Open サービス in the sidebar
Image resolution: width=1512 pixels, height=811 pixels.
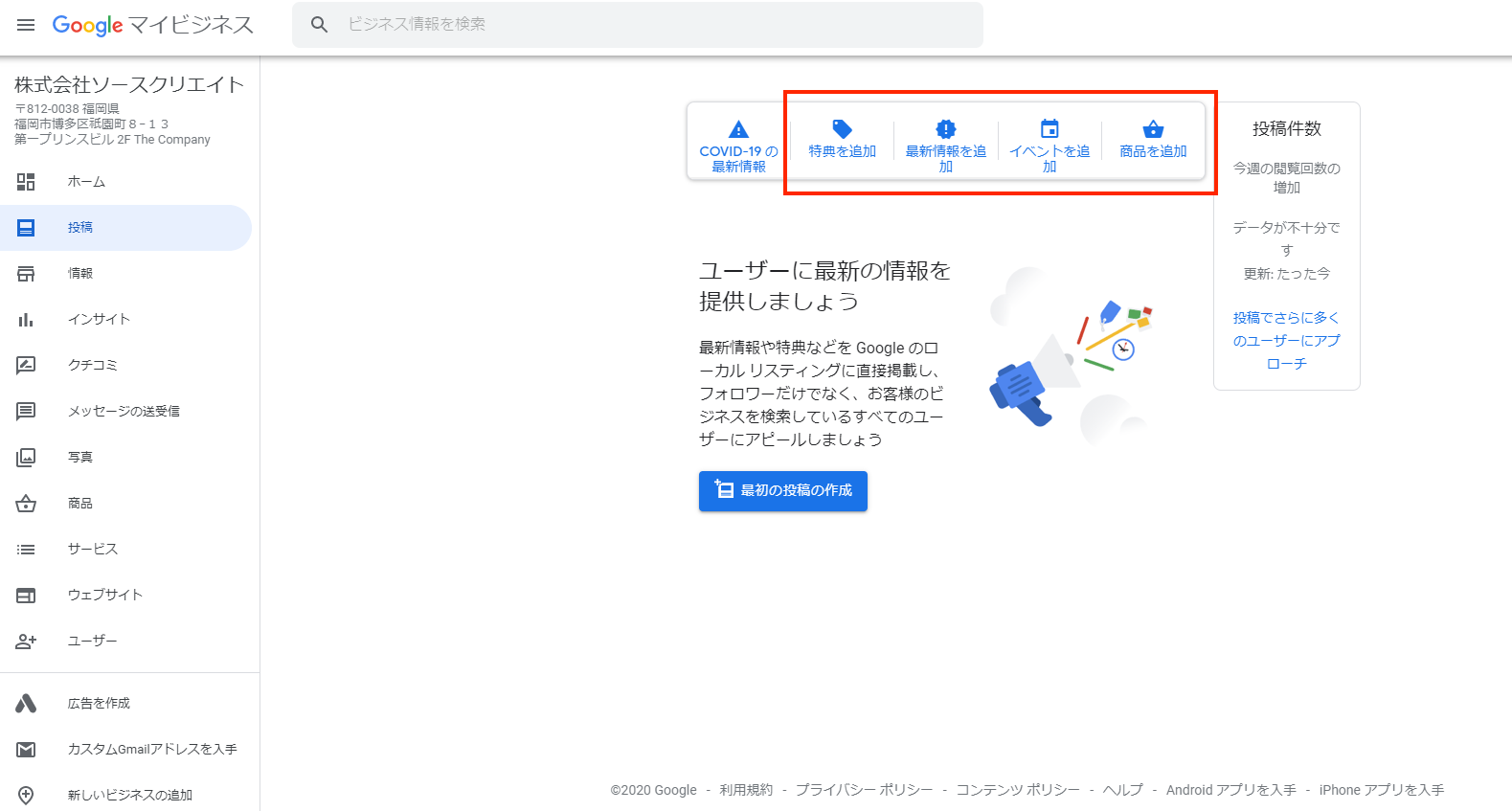pyautogui.click(x=125, y=550)
